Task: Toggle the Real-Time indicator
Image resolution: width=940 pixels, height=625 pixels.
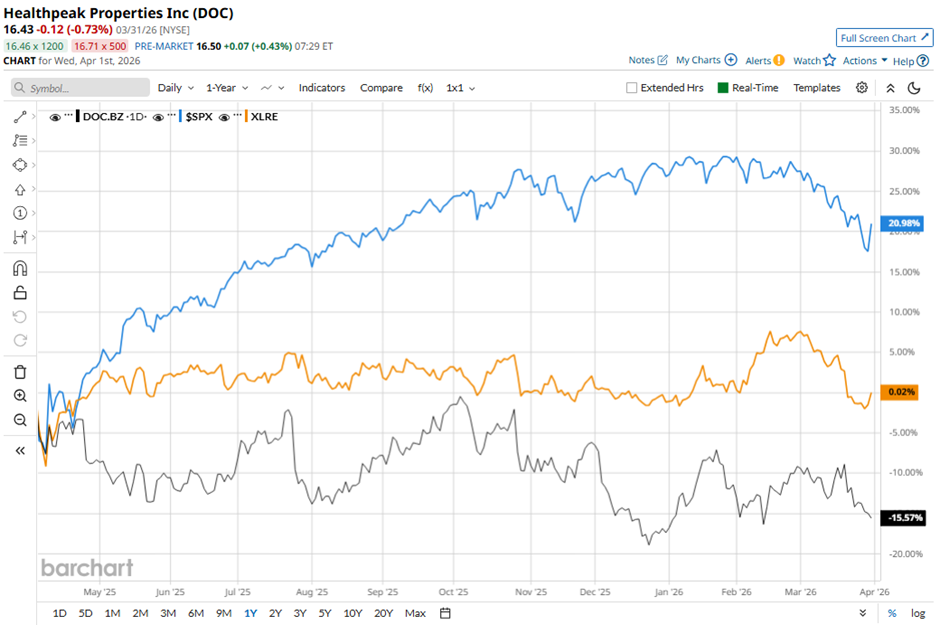Action: 723,88
